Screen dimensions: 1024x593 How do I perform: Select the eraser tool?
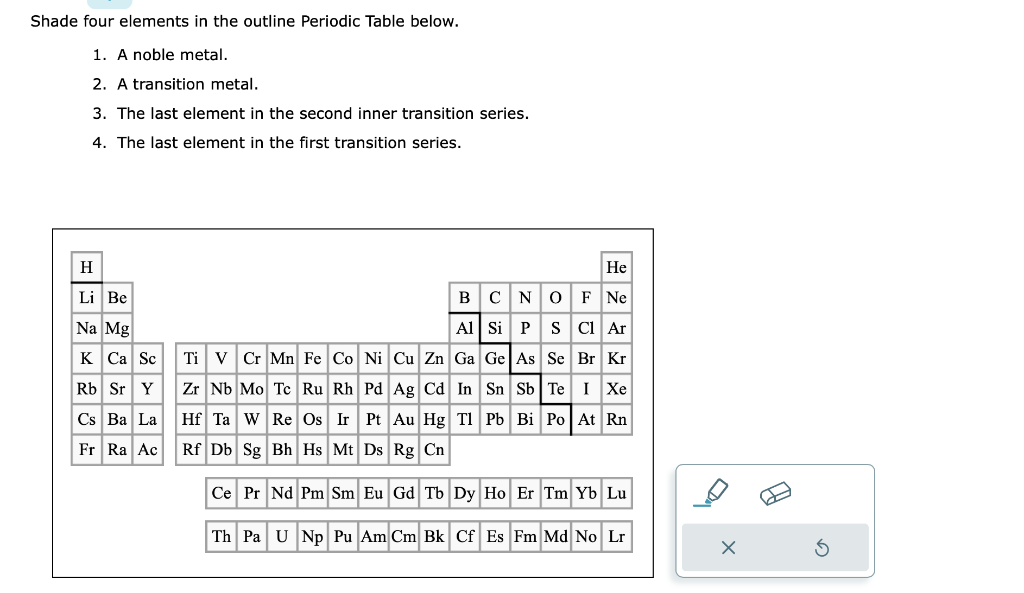(x=777, y=492)
